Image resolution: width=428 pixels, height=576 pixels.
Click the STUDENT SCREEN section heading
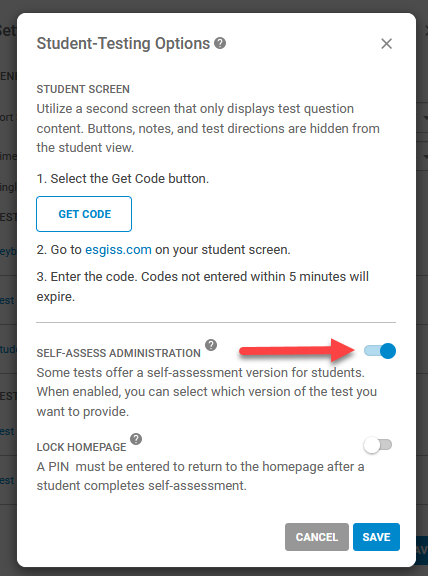point(83,89)
